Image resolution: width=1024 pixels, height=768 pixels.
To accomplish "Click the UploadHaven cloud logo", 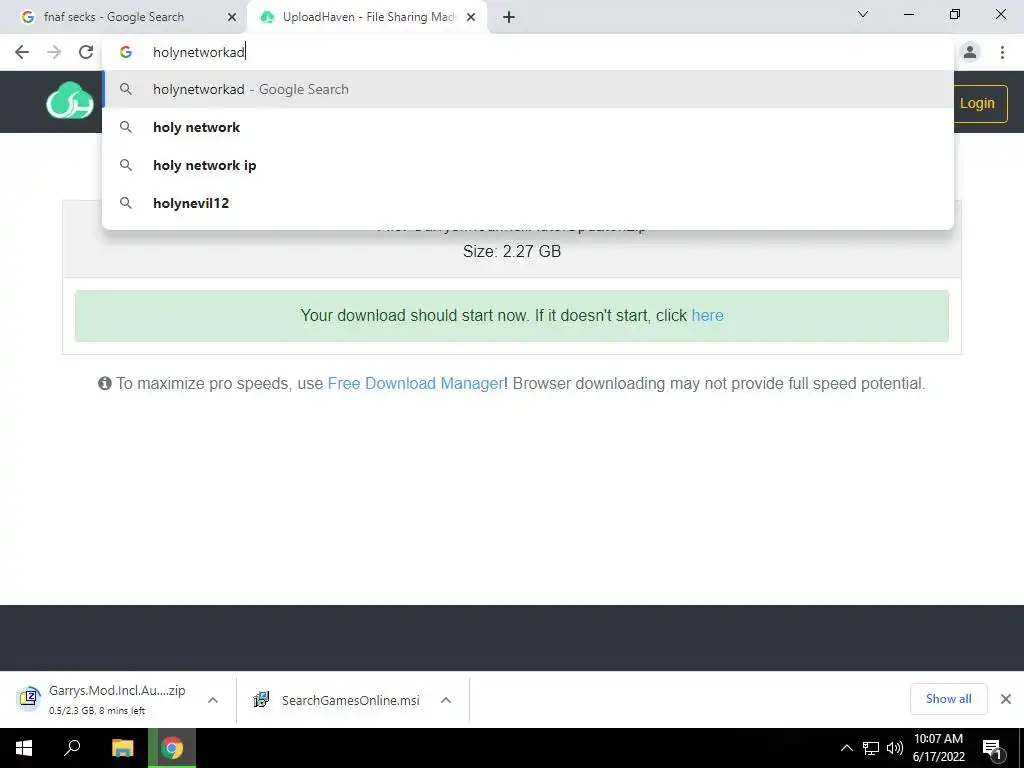I will click(x=69, y=101).
